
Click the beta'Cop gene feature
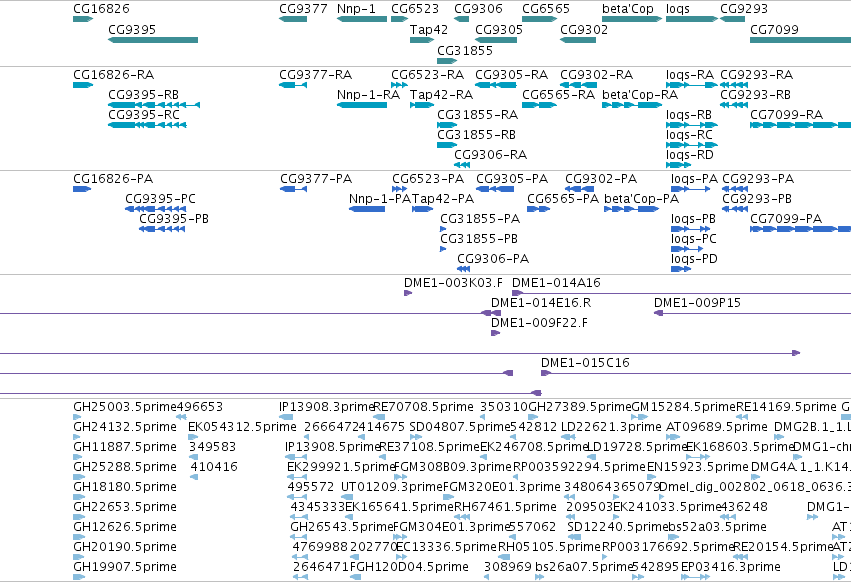click(632, 19)
